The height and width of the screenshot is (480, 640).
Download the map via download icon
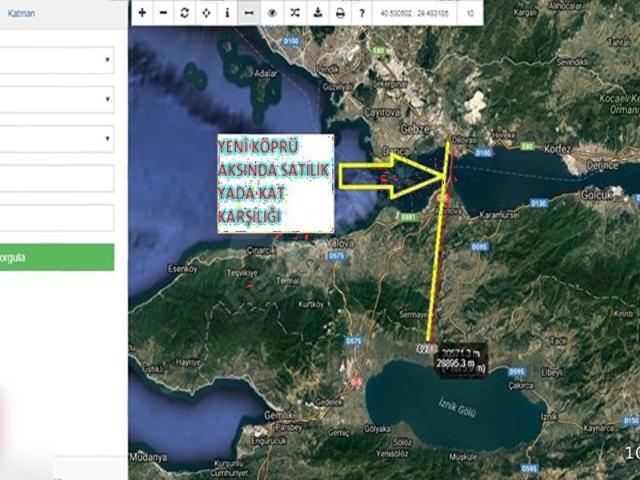click(x=317, y=13)
